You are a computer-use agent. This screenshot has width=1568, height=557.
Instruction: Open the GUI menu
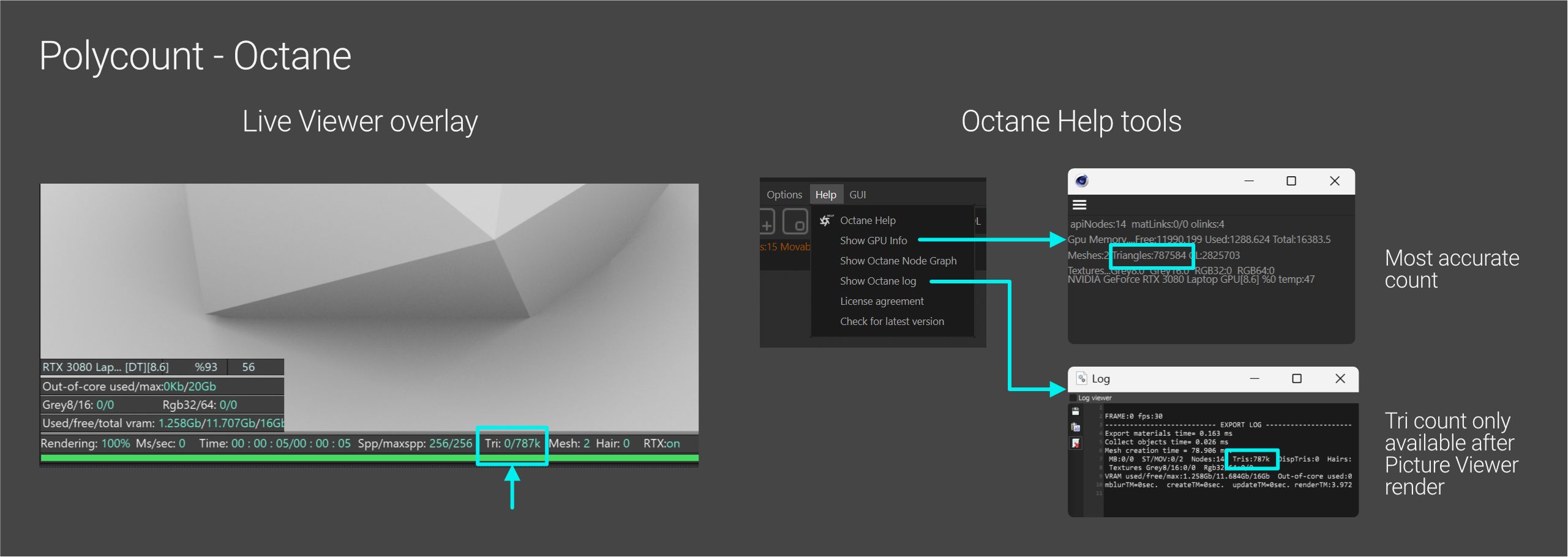click(858, 194)
